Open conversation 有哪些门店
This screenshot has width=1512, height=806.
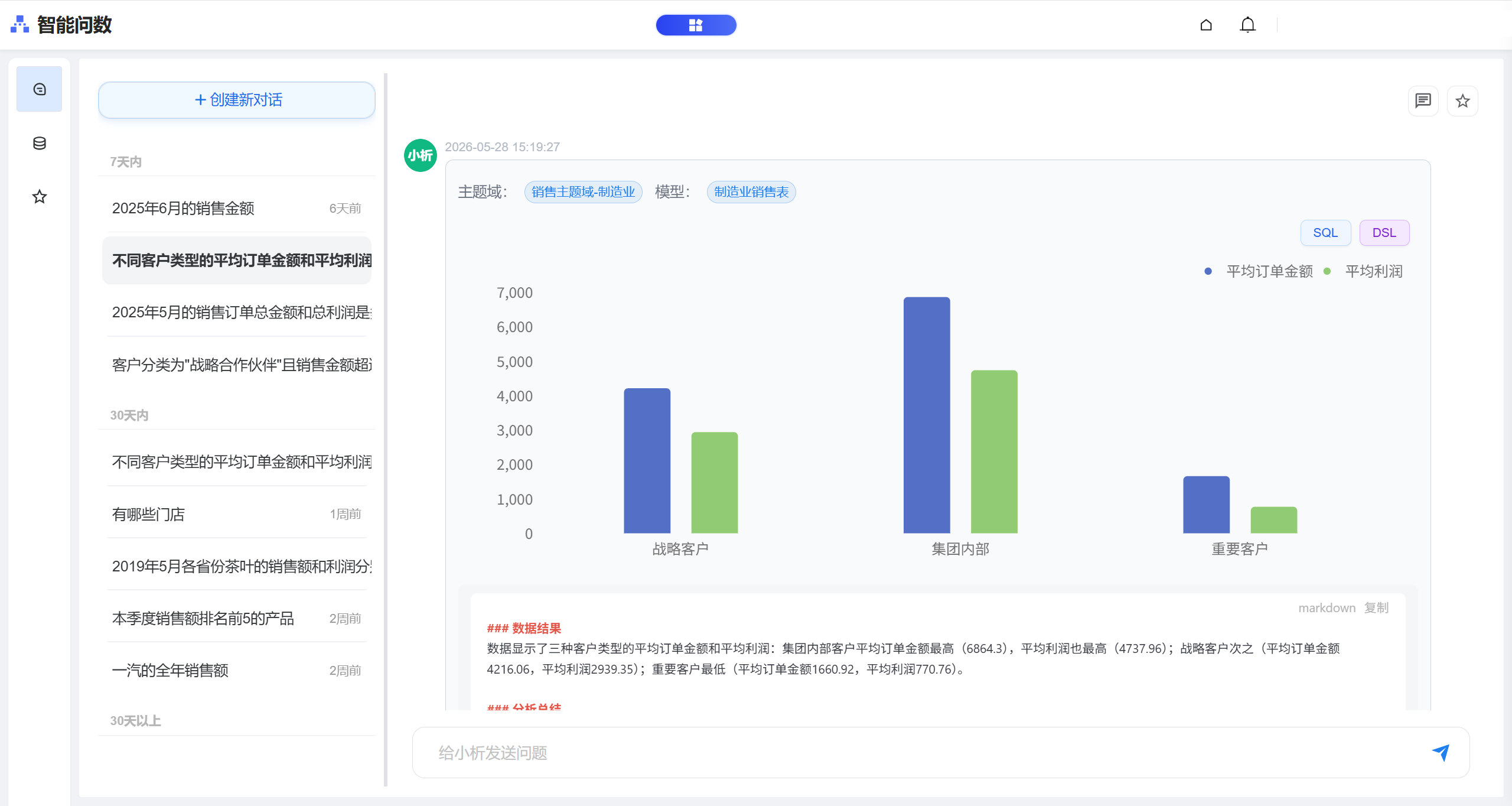point(237,514)
